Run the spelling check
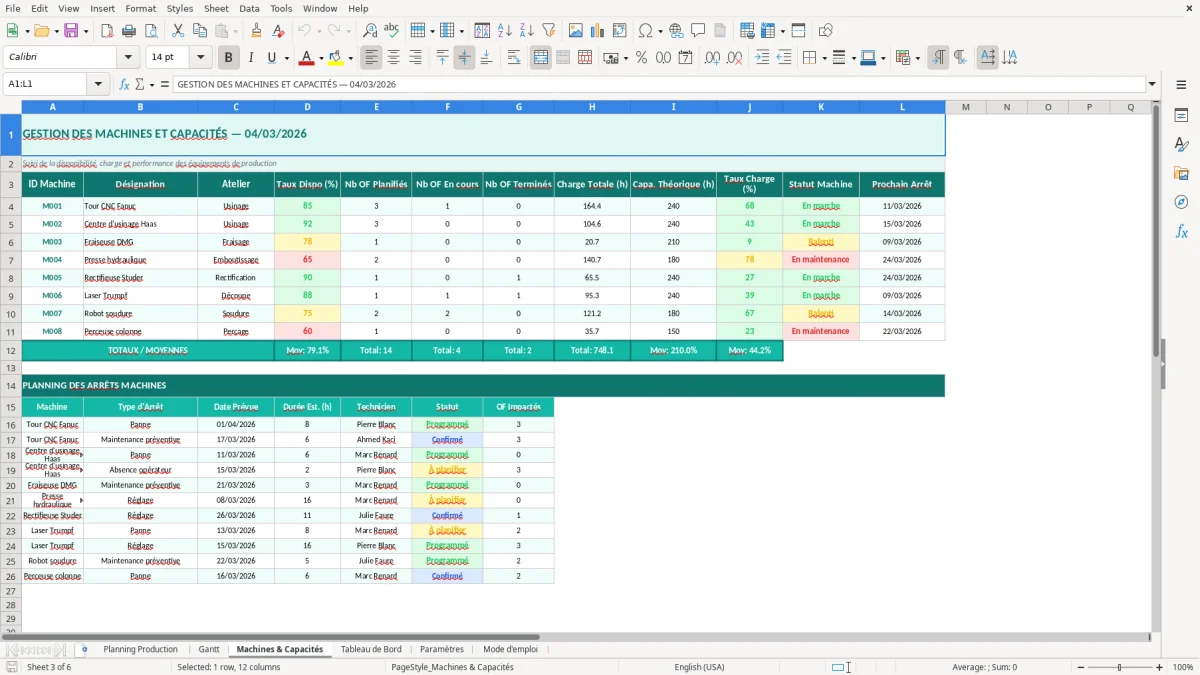1200x675 pixels. pos(392,31)
